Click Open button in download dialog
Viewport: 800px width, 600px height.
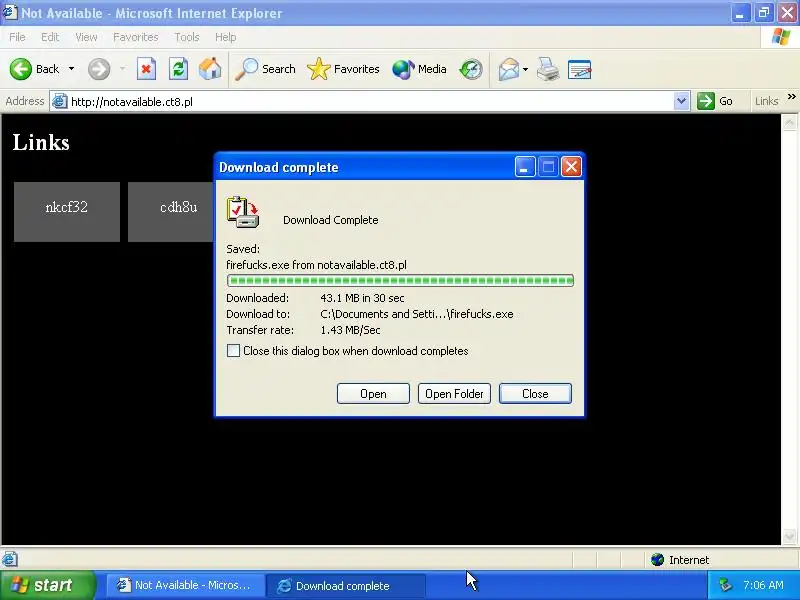point(373,394)
